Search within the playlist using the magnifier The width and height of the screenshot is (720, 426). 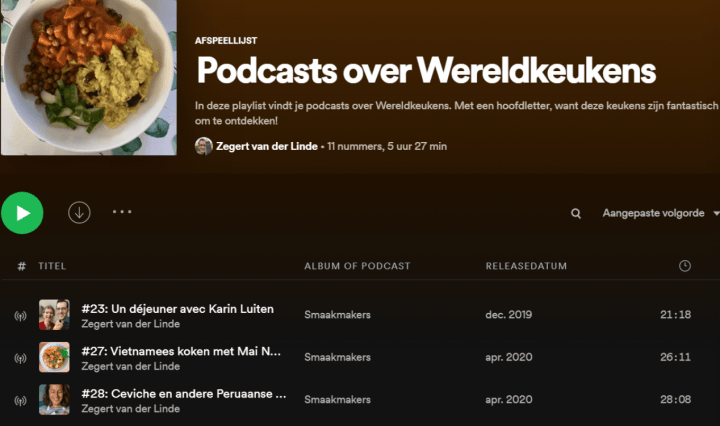coord(576,213)
